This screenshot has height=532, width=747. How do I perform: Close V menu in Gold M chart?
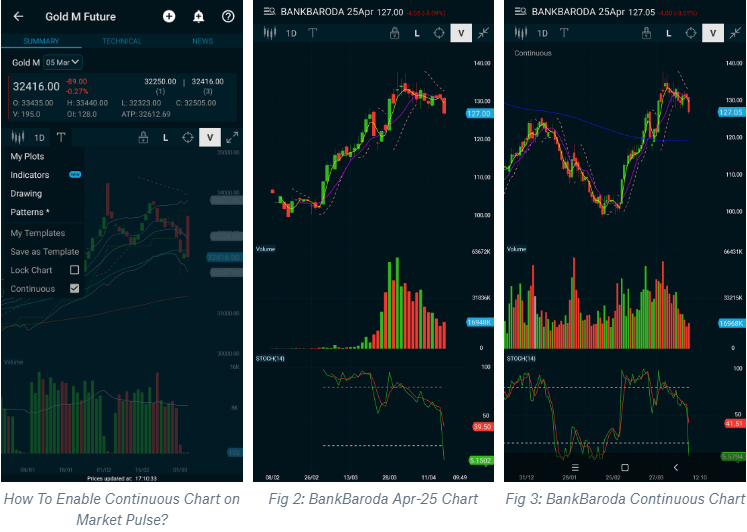[x=210, y=138]
